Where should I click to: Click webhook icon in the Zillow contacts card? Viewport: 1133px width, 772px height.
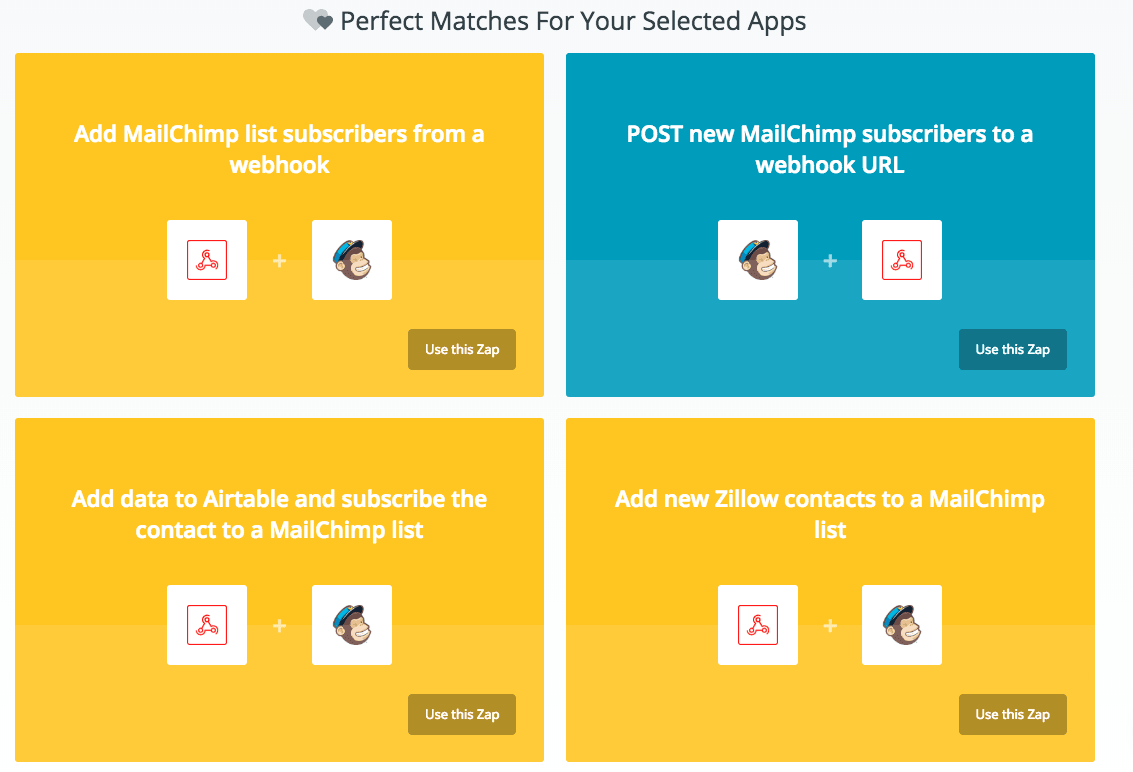pyautogui.click(x=758, y=625)
